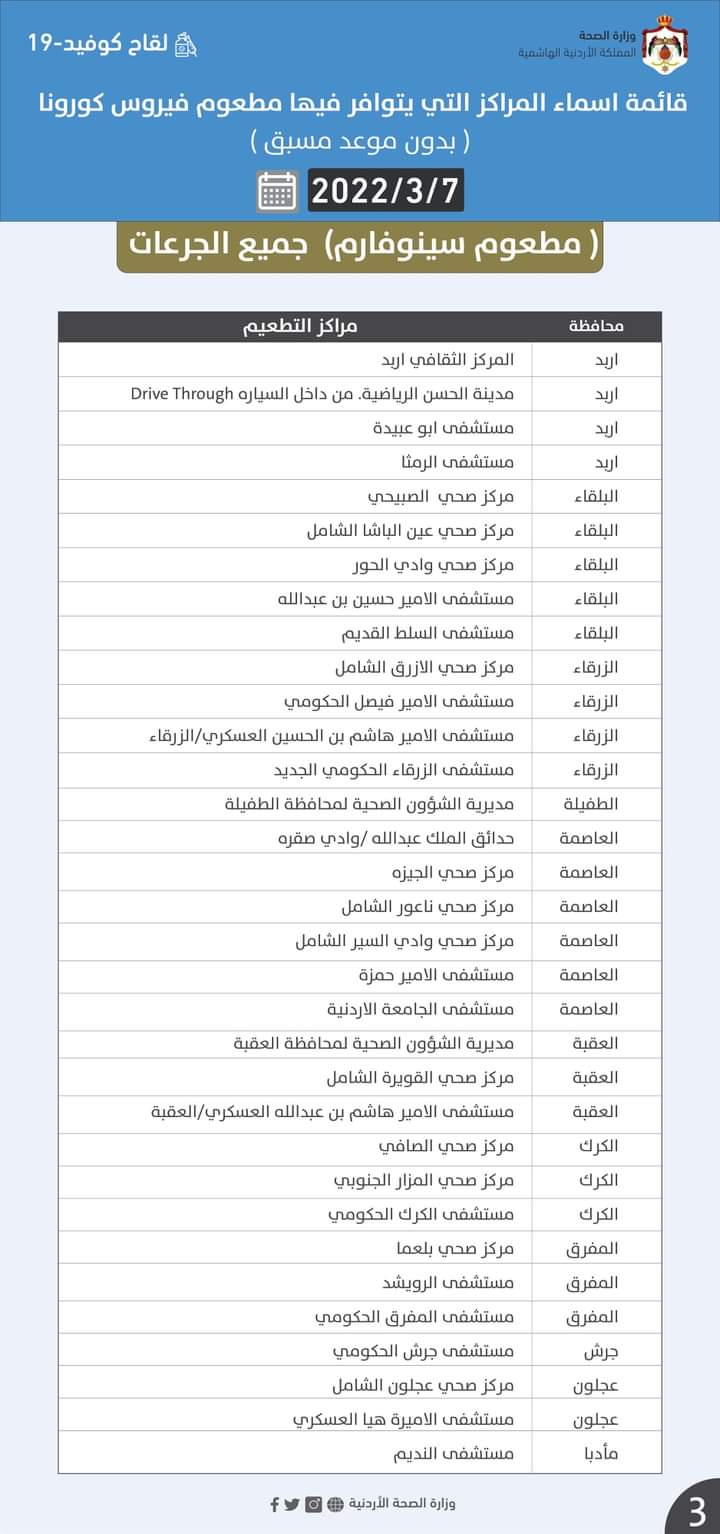Select the مستشفى جرش الحكومي row
Screen dimensions: 720x1534
click(x=423, y=1351)
